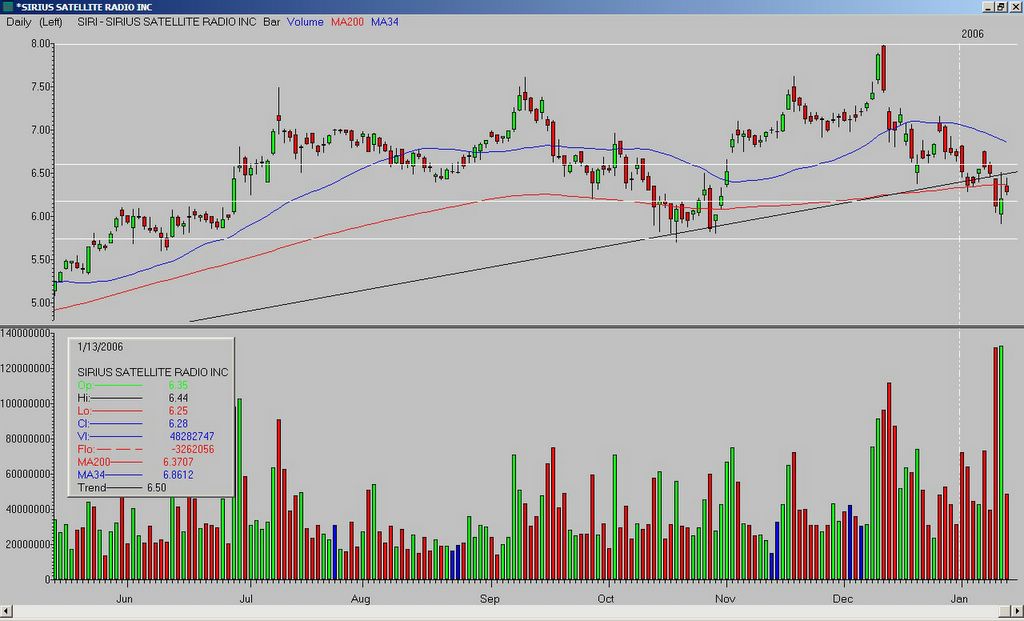Click the blue 'Volume' legend label
1024x621 pixels.
click(x=305, y=22)
